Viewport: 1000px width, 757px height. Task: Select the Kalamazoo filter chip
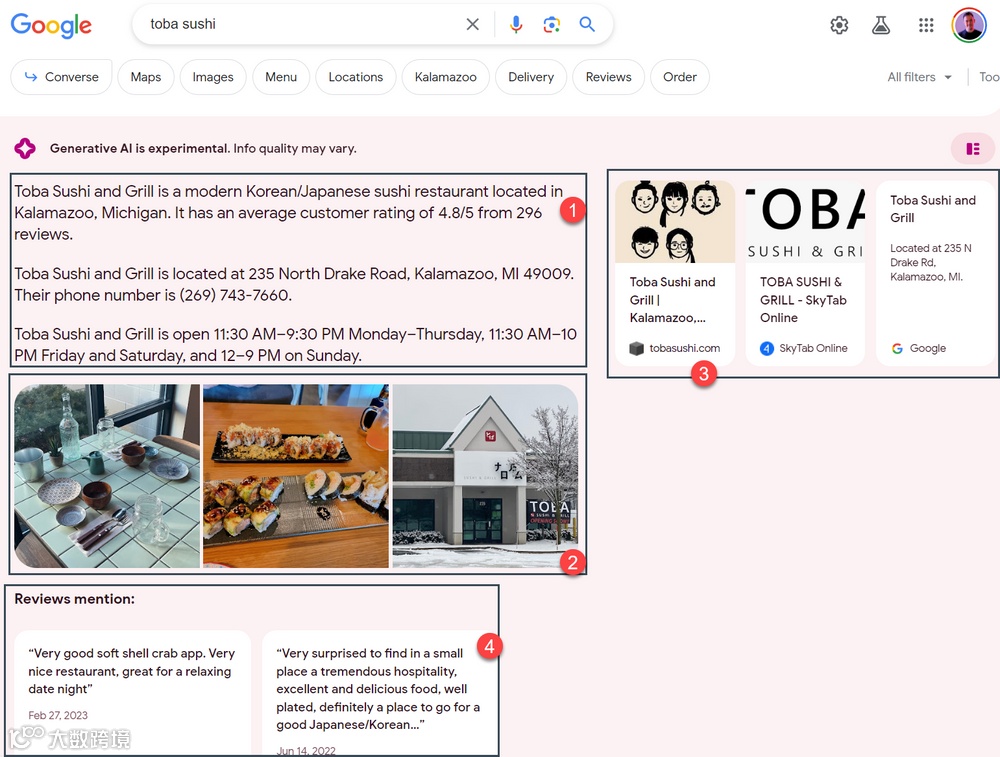point(445,77)
